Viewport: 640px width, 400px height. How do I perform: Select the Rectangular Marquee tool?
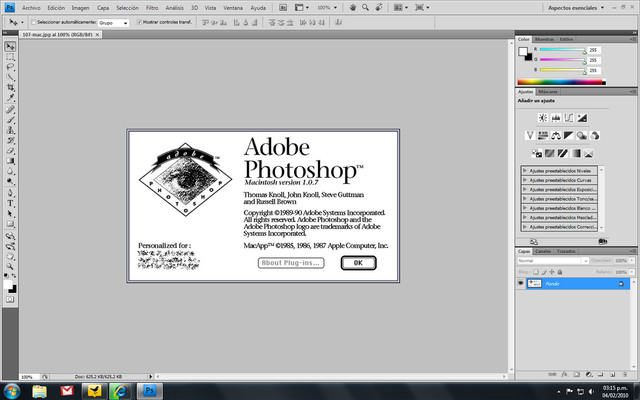[10, 57]
